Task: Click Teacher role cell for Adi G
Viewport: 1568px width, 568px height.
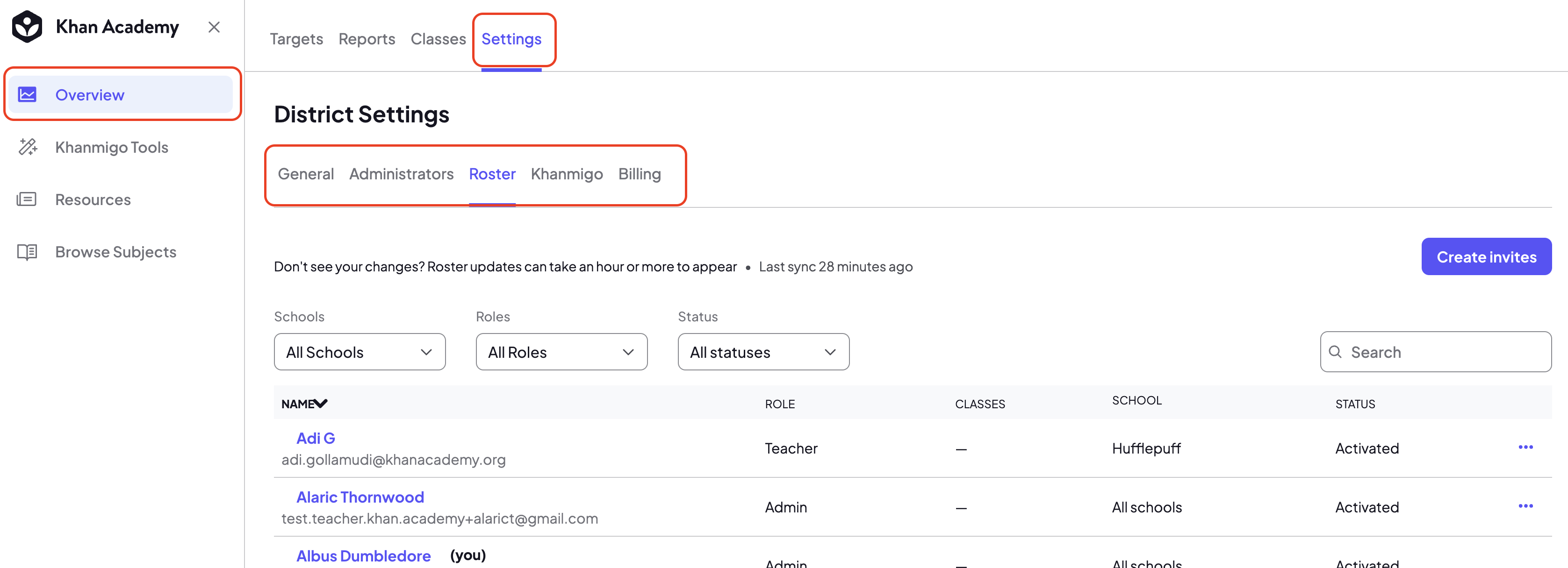Action: (x=791, y=448)
